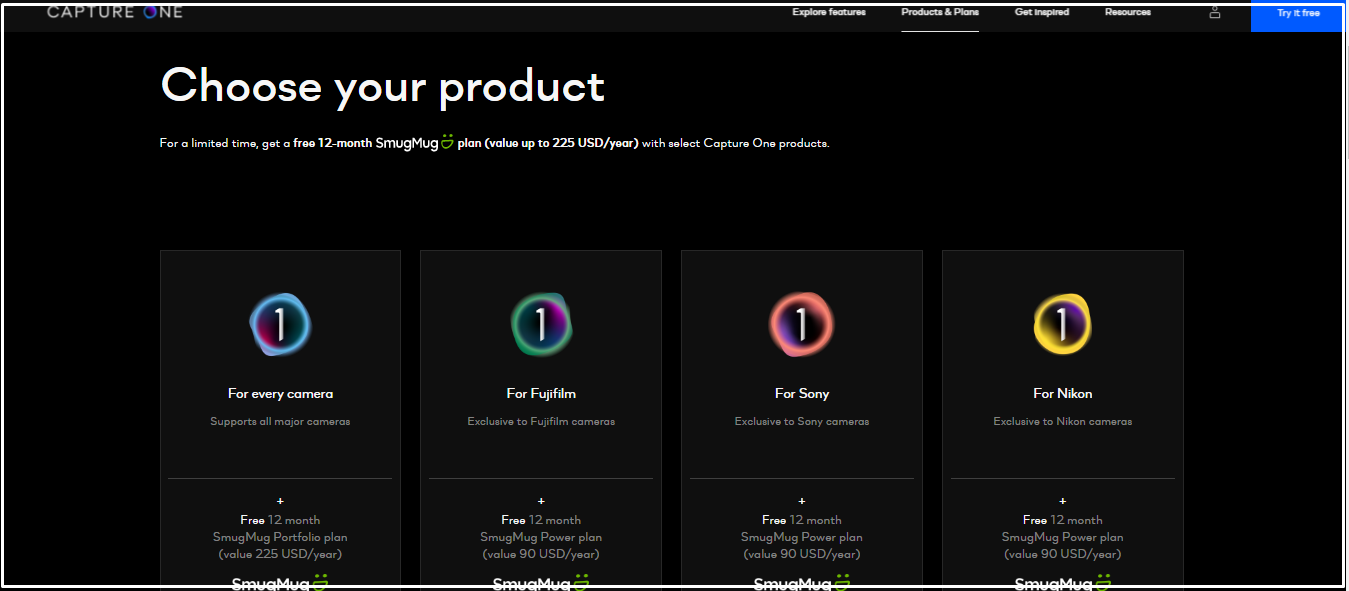Image resolution: width=1349 pixels, height=591 pixels.
Task: Open the Explore features menu
Action: pos(829,13)
